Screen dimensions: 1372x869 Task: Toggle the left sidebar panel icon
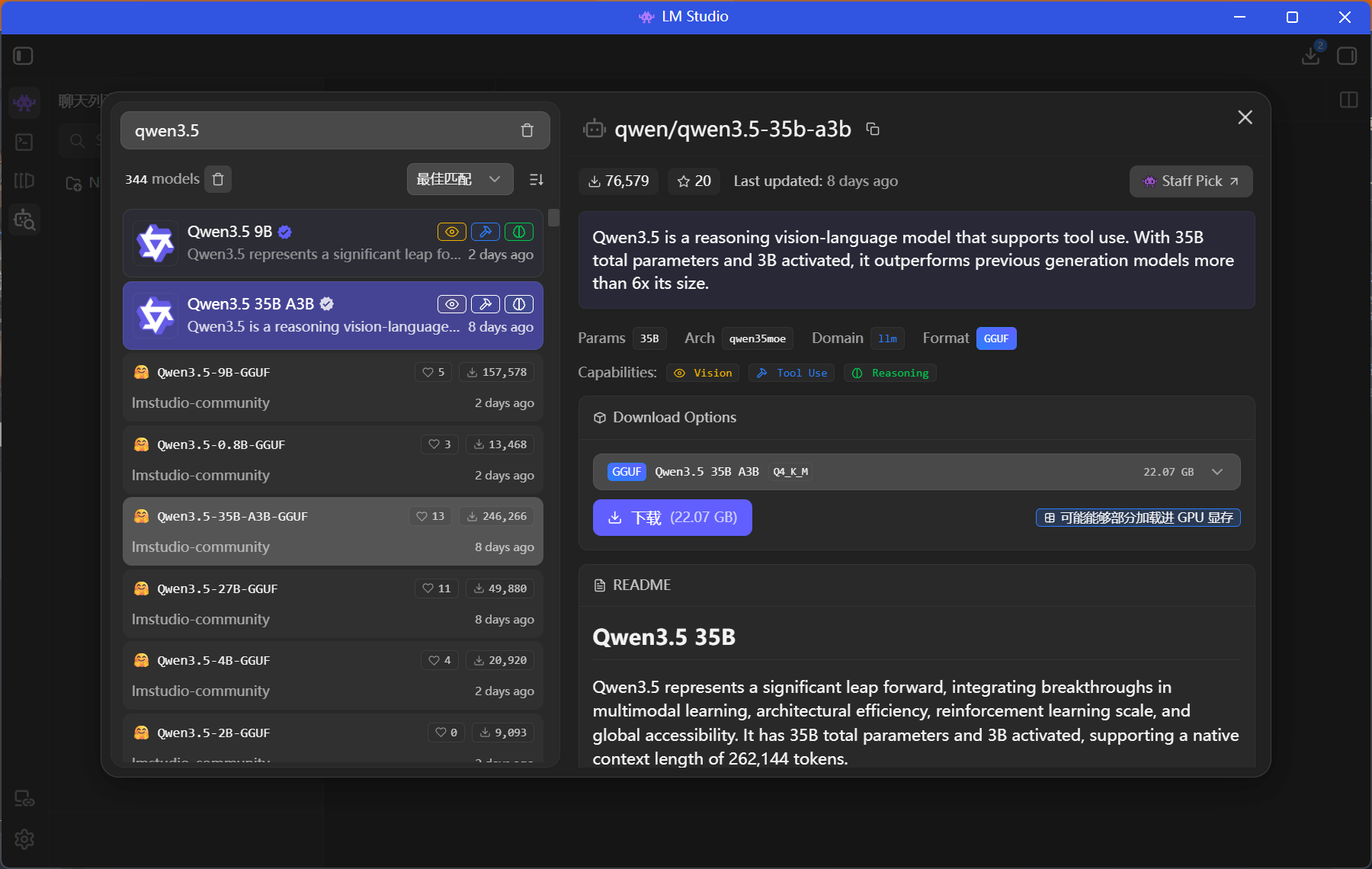coord(24,56)
